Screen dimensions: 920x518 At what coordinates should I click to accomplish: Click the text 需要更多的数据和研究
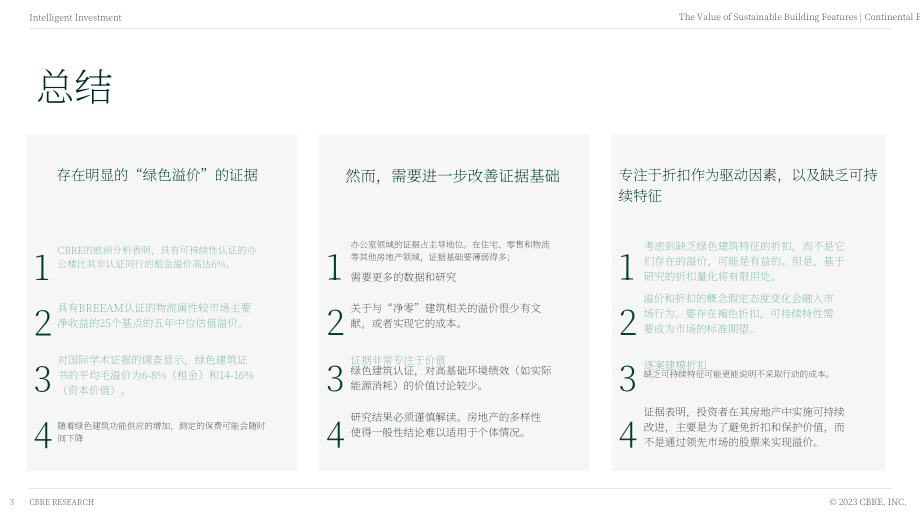pos(403,277)
